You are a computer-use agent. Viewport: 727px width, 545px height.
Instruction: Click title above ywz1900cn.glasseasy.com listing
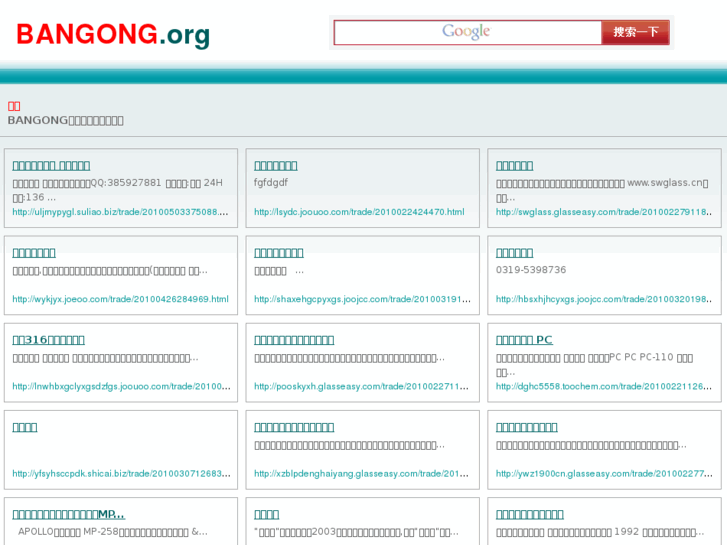click(526, 427)
